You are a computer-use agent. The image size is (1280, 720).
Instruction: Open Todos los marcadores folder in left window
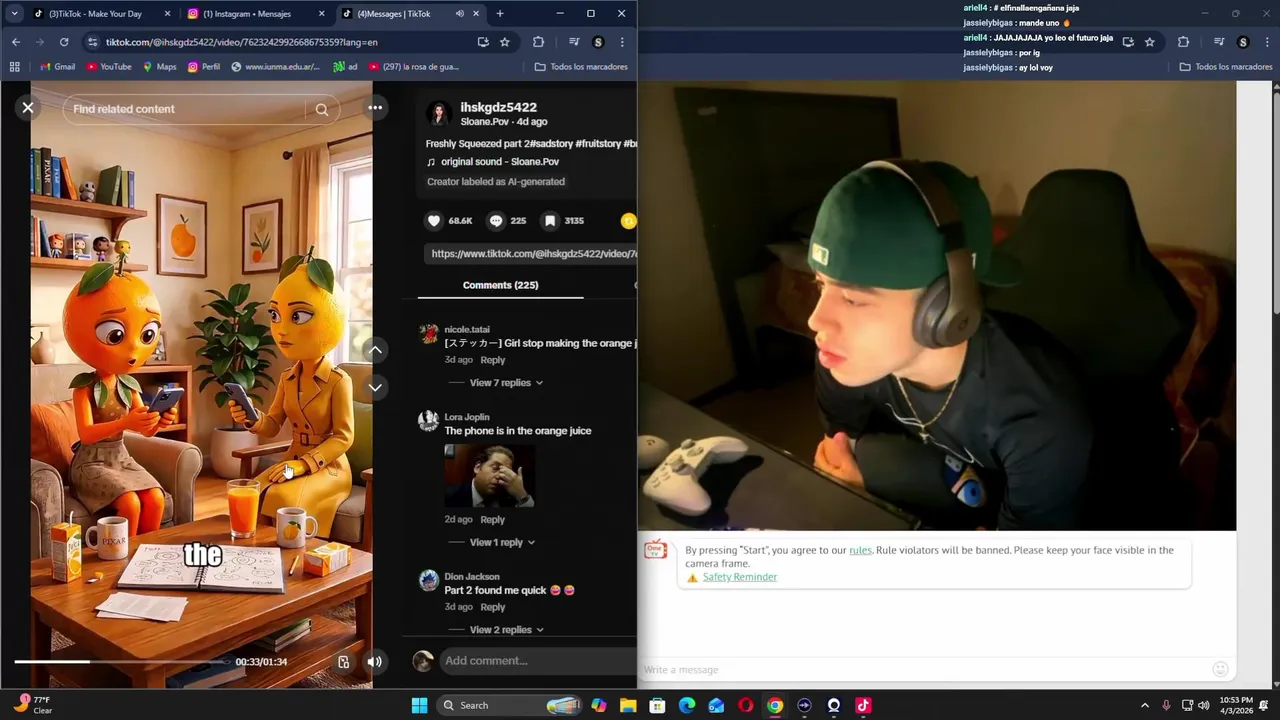click(581, 67)
